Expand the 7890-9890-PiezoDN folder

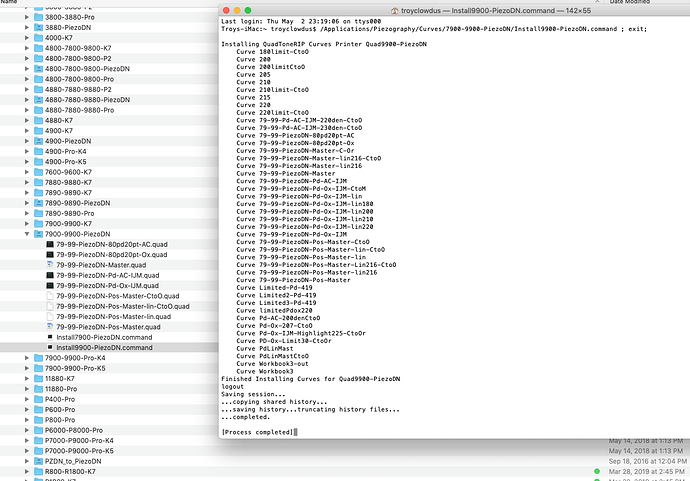(x=27, y=203)
